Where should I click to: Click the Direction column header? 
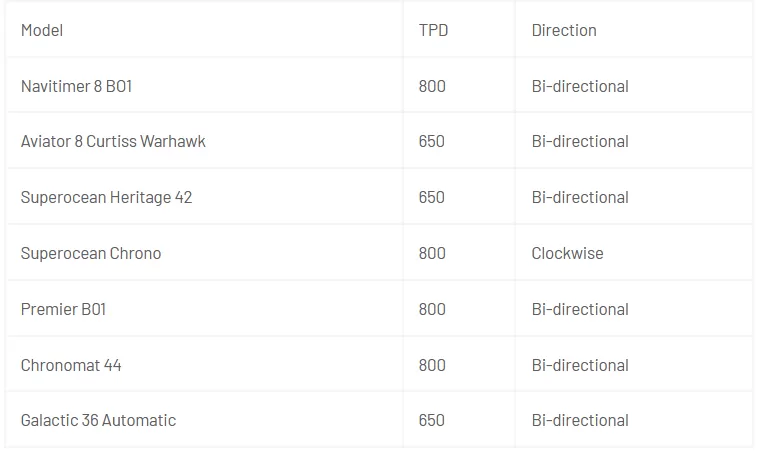coord(564,30)
